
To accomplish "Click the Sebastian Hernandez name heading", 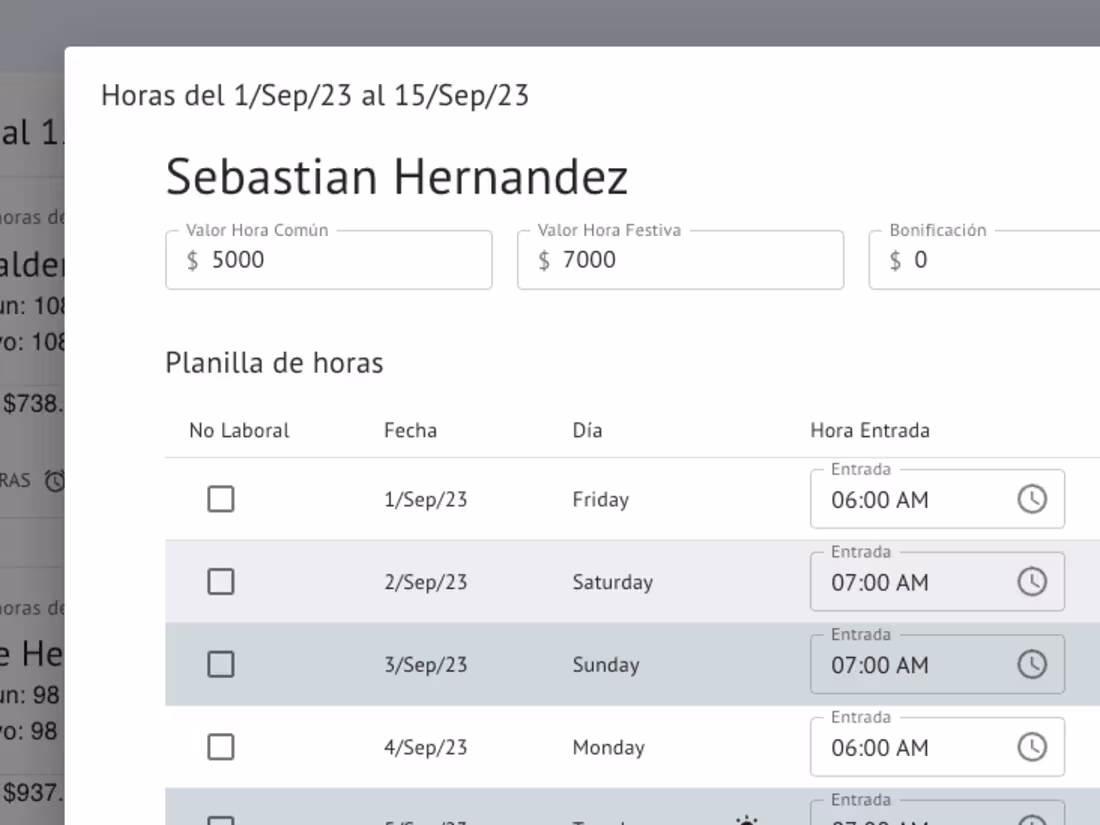I will coord(397,176).
